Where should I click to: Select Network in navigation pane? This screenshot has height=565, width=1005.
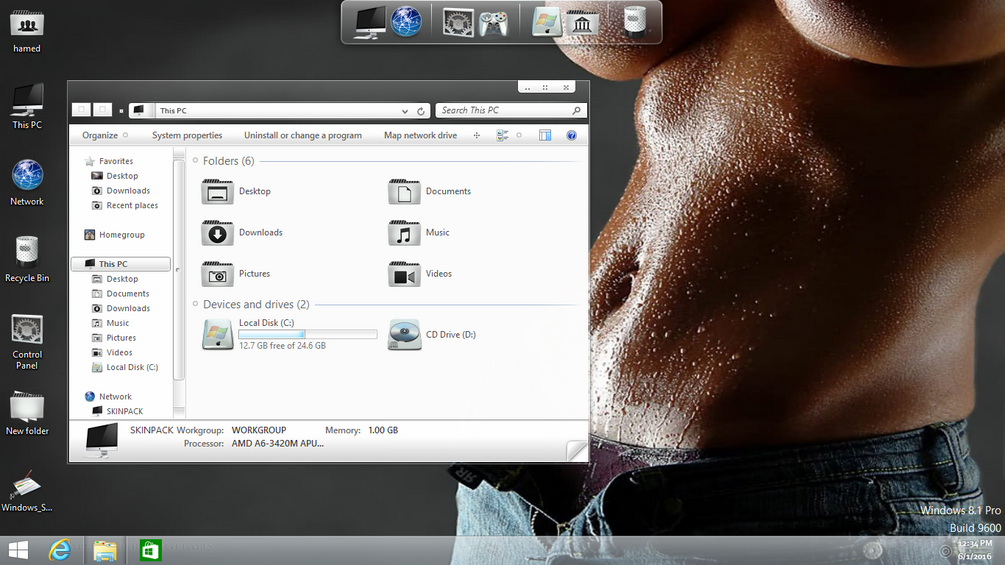tap(115, 397)
